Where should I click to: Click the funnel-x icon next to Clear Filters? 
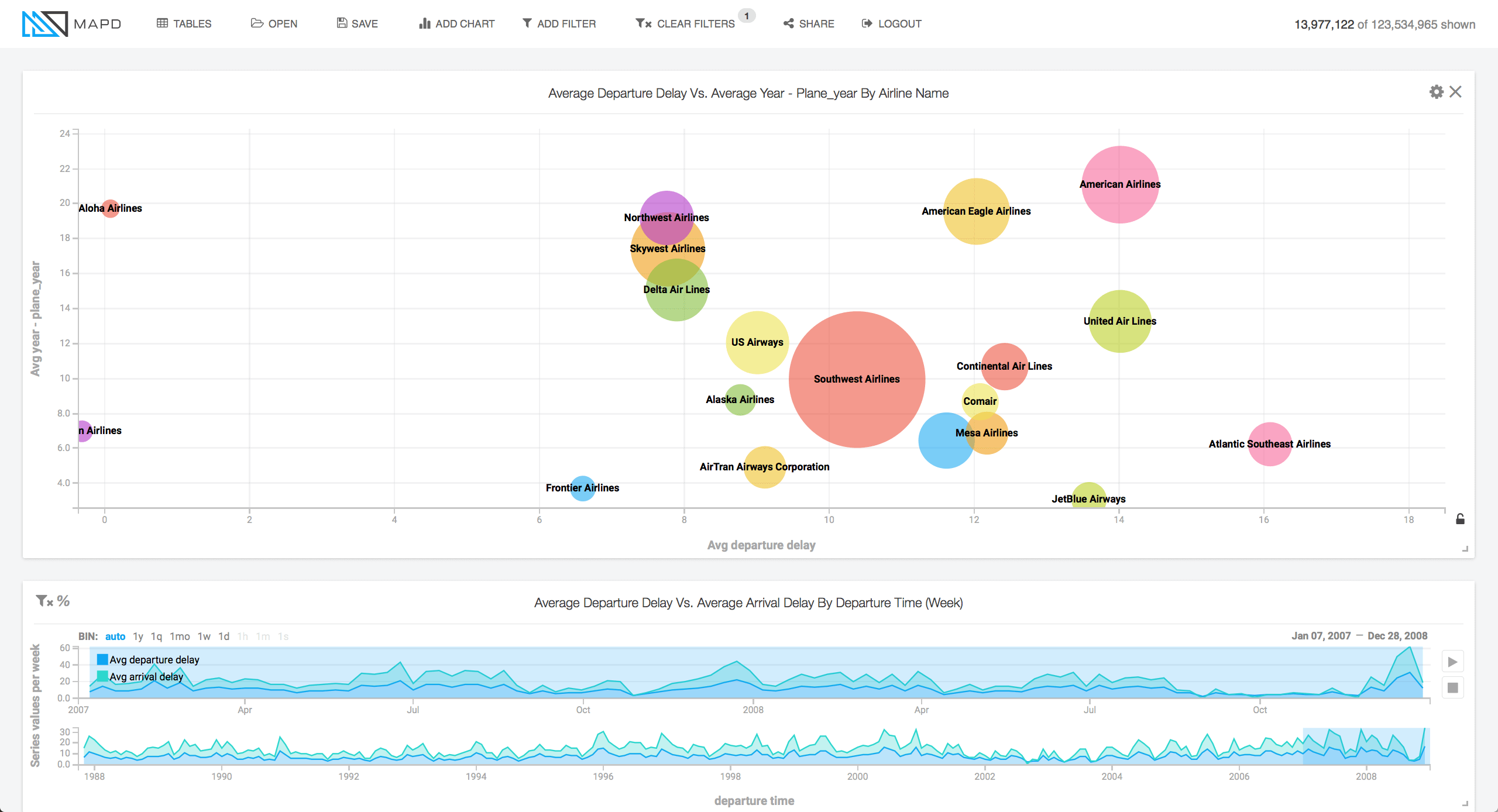pyautogui.click(x=644, y=23)
